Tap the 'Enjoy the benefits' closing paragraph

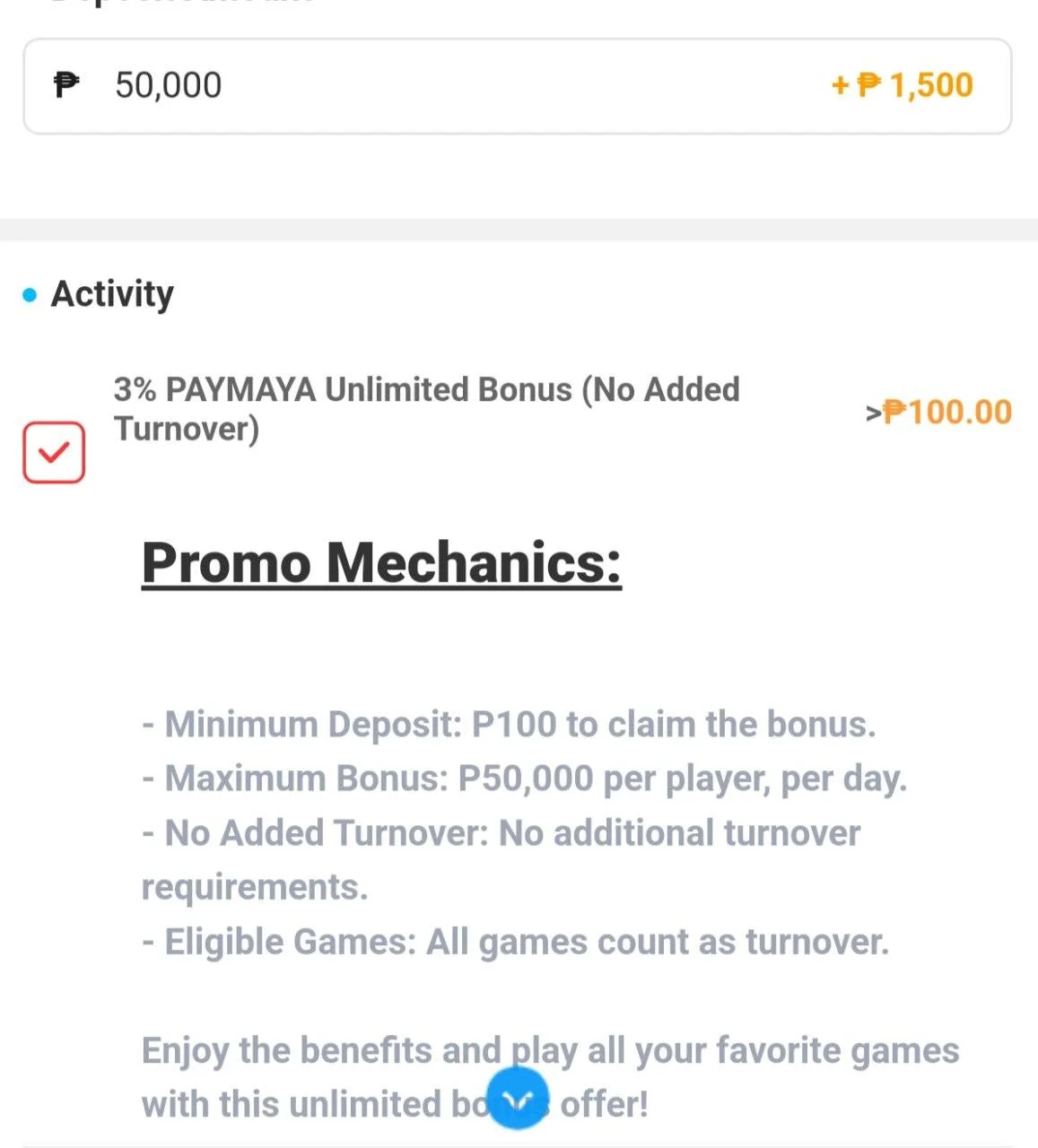coord(550,1077)
